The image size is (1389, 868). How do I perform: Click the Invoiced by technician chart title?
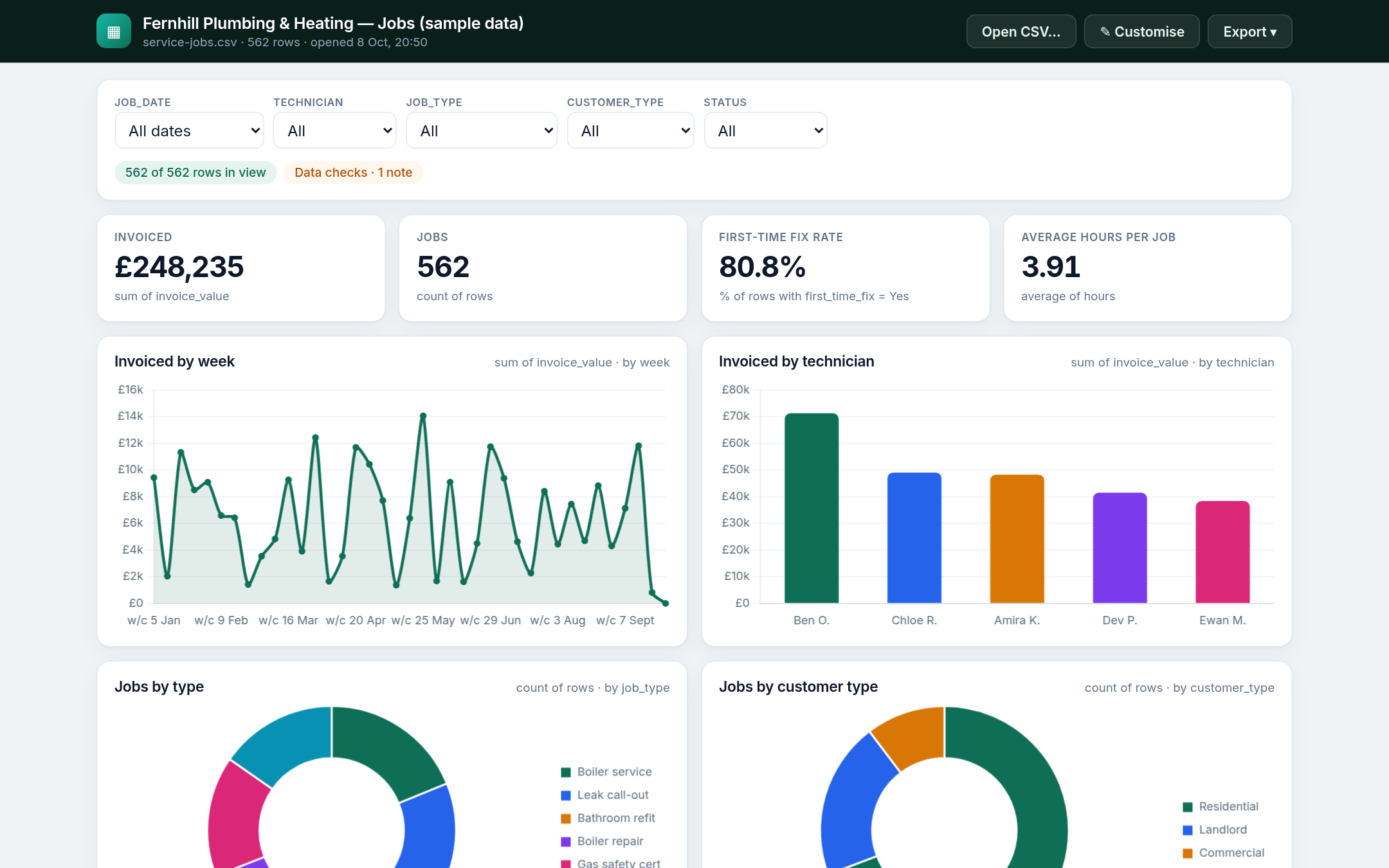point(796,361)
